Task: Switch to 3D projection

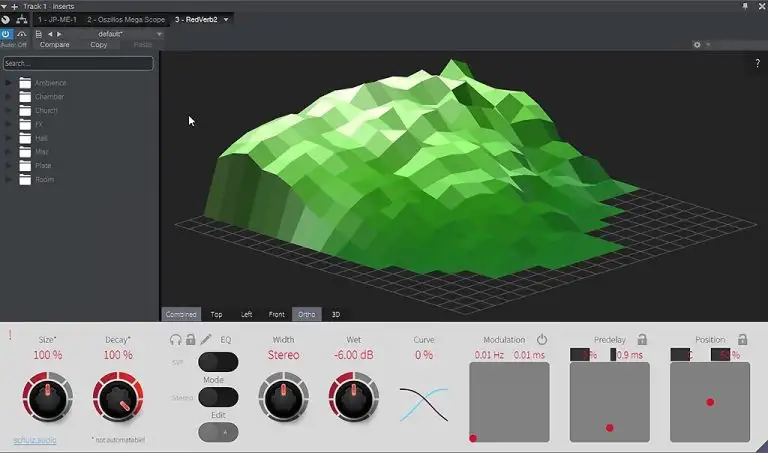Action: click(x=336, y=314)
